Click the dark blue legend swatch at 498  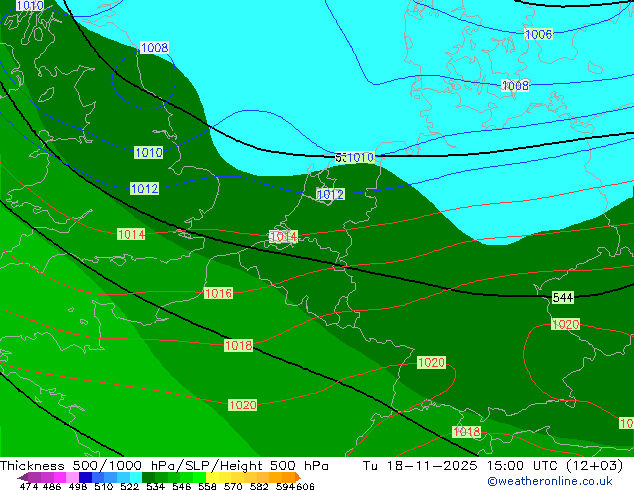pos(85,477)
